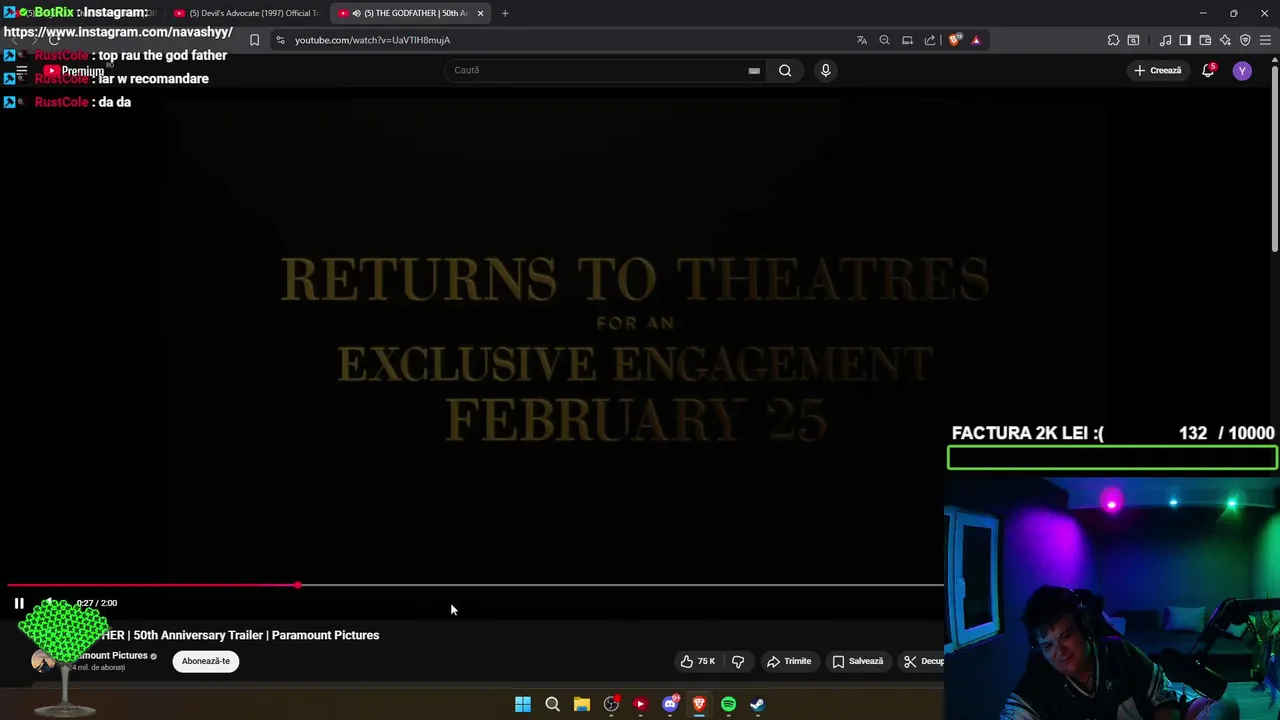Viewport: 1280px width, 720px height.
Task: Click the green FACTURA 2K LEI goal bar
Action: [1112, 458]
